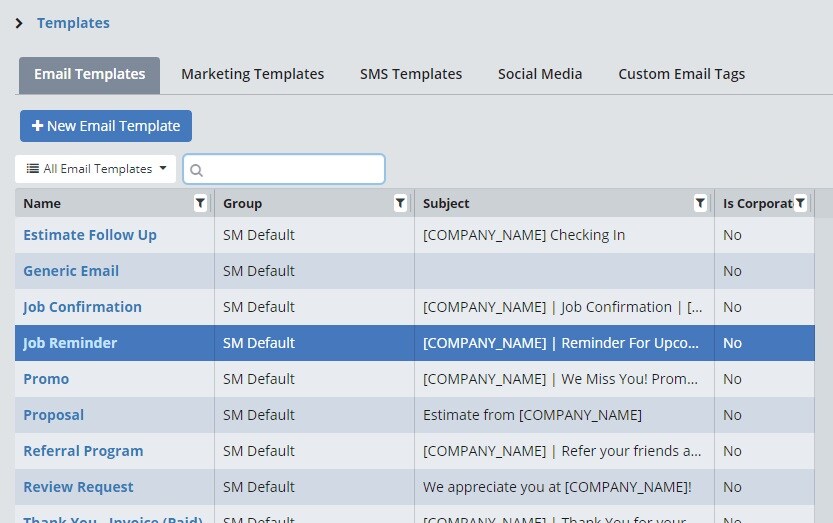
Task: Select the Email Templates tab
Action: (89, 74)
